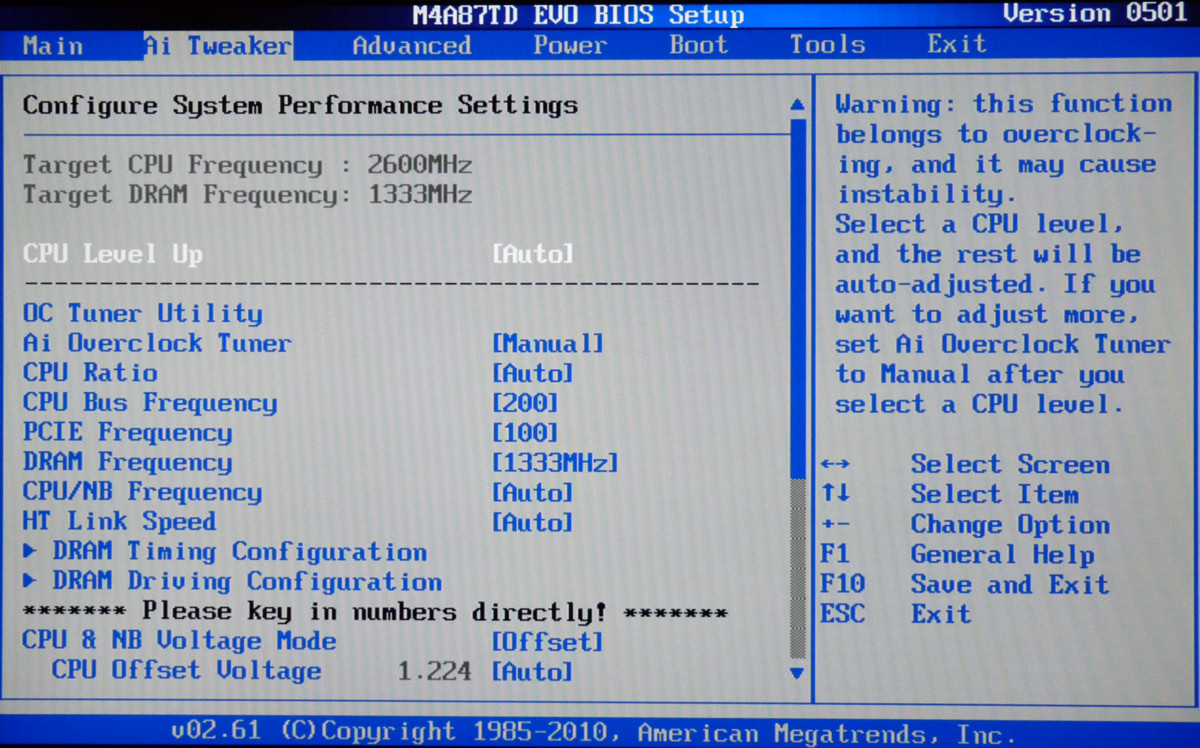Click the scroll down arrow icon

[797, 673]
